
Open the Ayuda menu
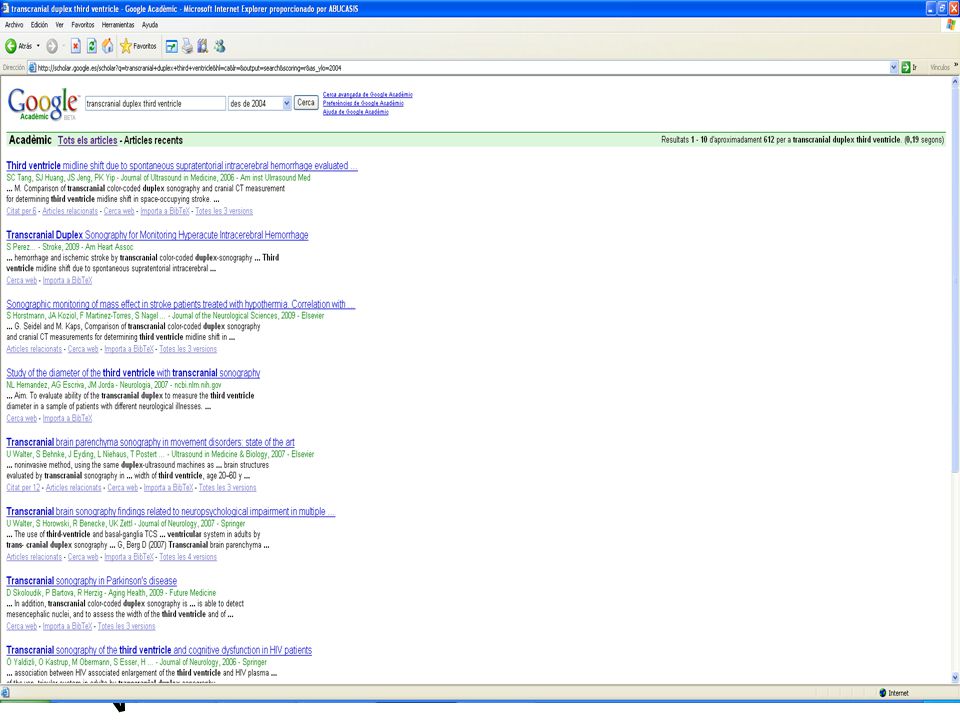click(150, 25)
